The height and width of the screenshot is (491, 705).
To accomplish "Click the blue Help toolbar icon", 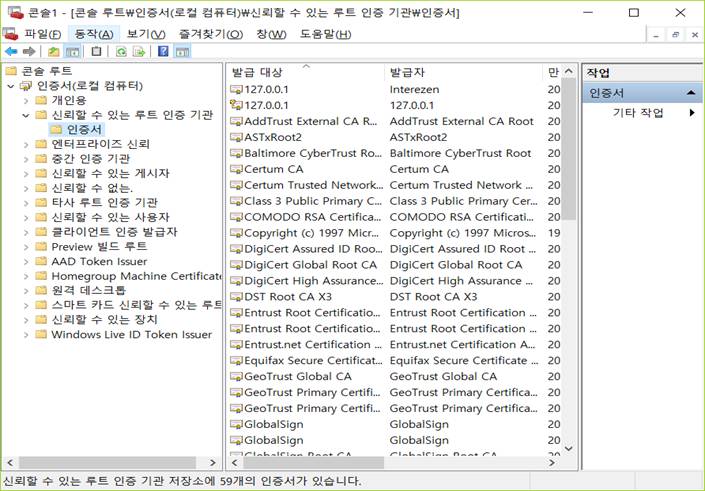I will point(163,51).
